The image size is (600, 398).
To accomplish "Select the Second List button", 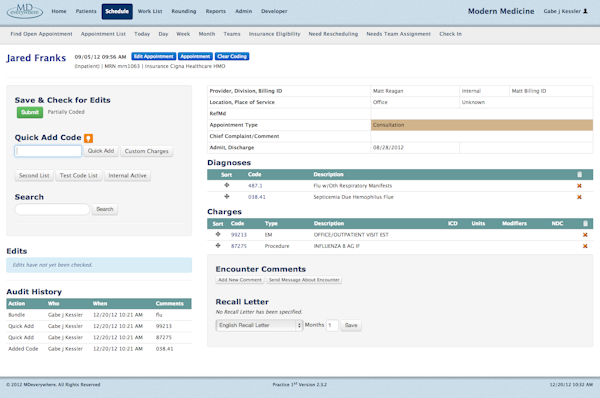I will [x=34, y=176].
